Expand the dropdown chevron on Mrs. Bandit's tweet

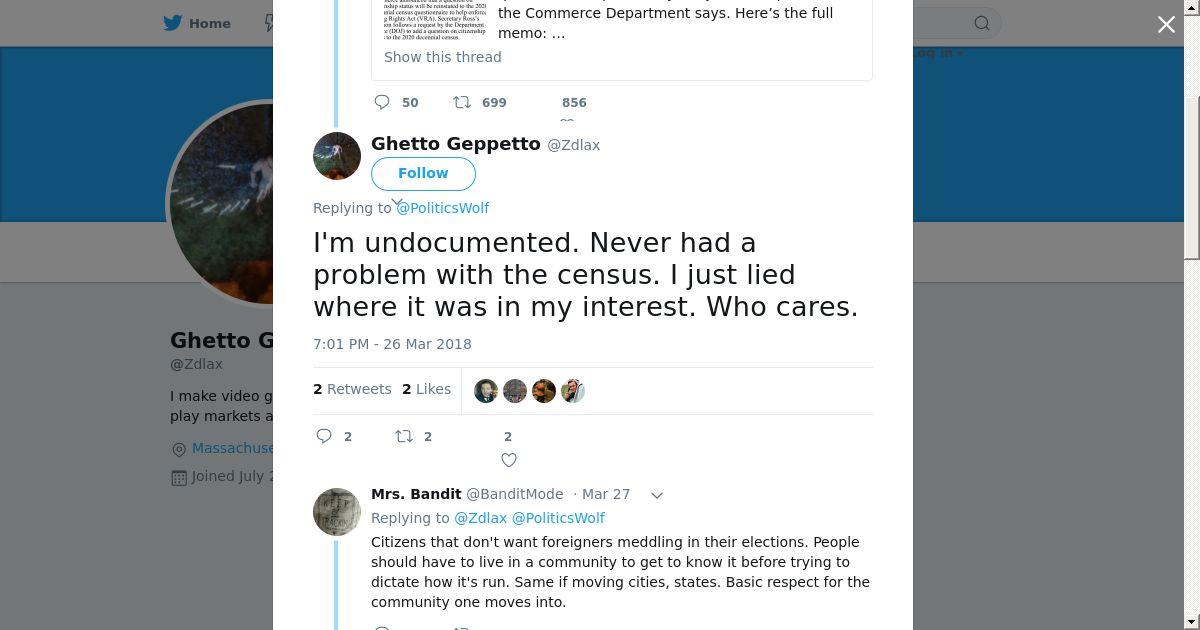(657, 495)
